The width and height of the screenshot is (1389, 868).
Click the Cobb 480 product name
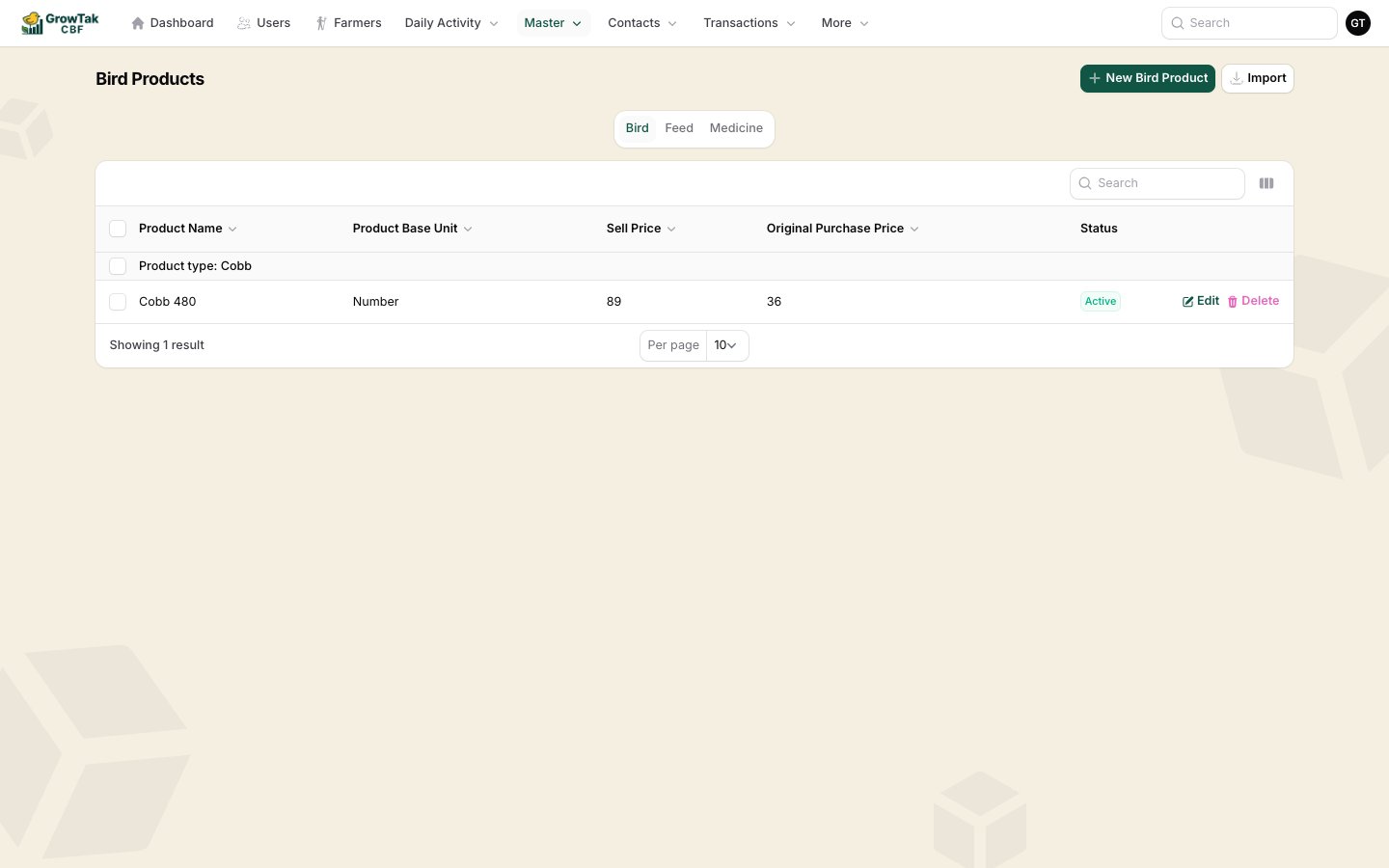tap(168, 302)
